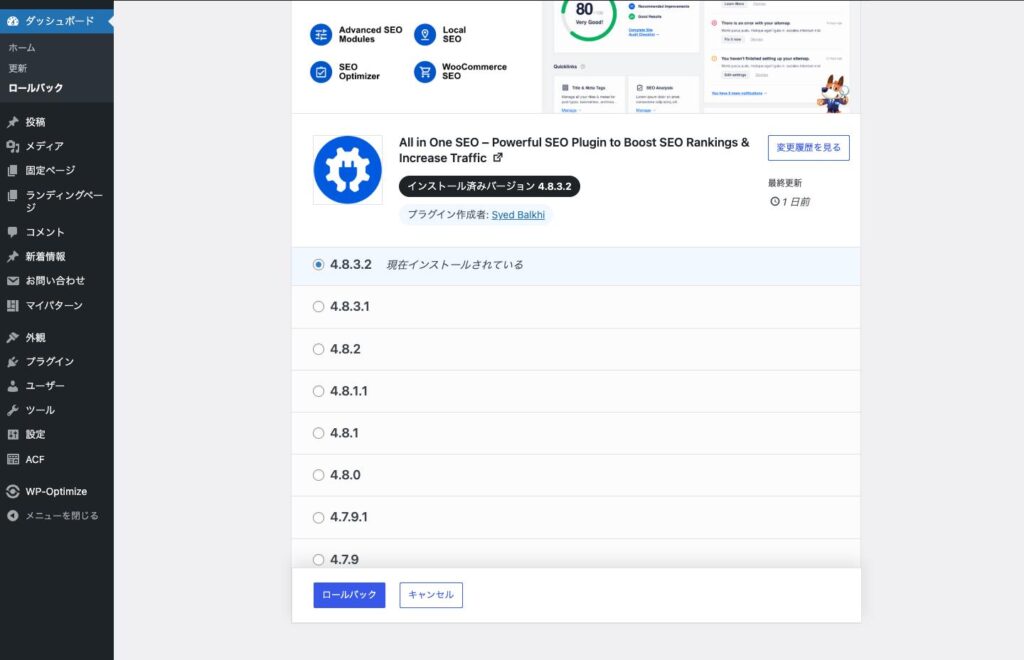Pick version 4.8.0 radio button
Image resolution: width=1024 pixels, height=660 pixels.
pos(318,475)
